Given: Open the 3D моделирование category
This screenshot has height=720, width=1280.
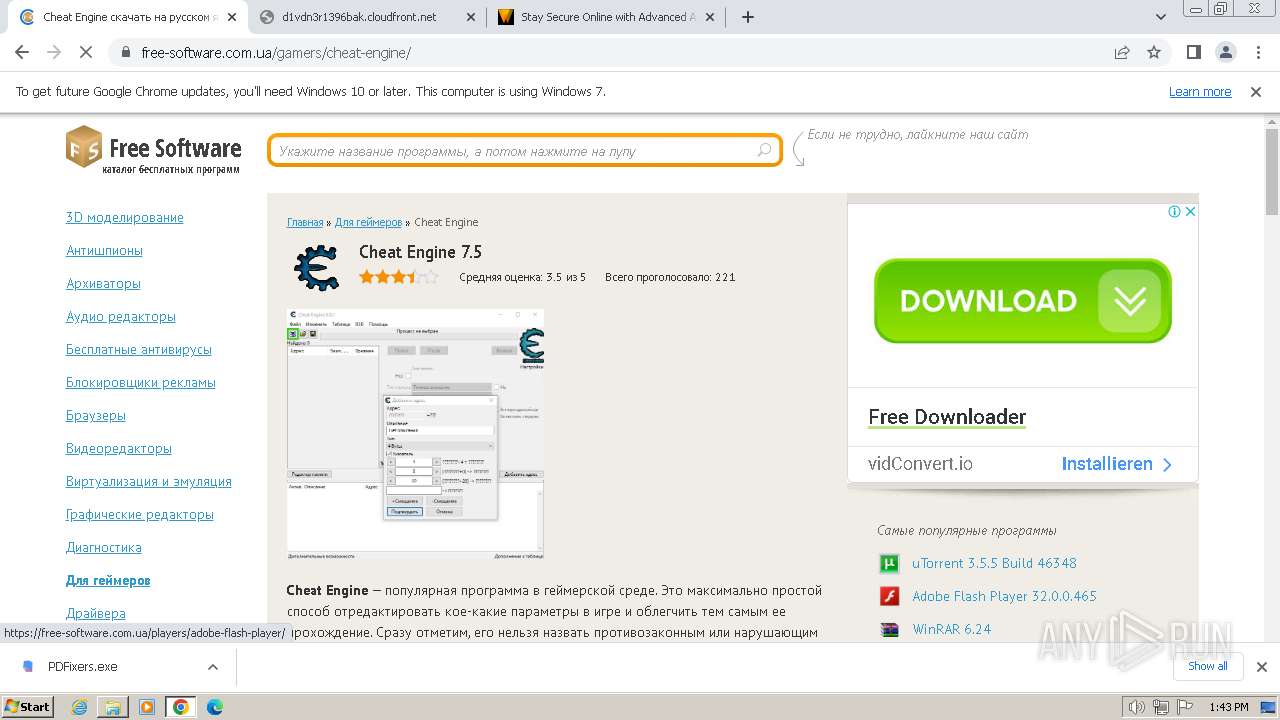Looking at the screenshot, I should click(x=125, y=217).
